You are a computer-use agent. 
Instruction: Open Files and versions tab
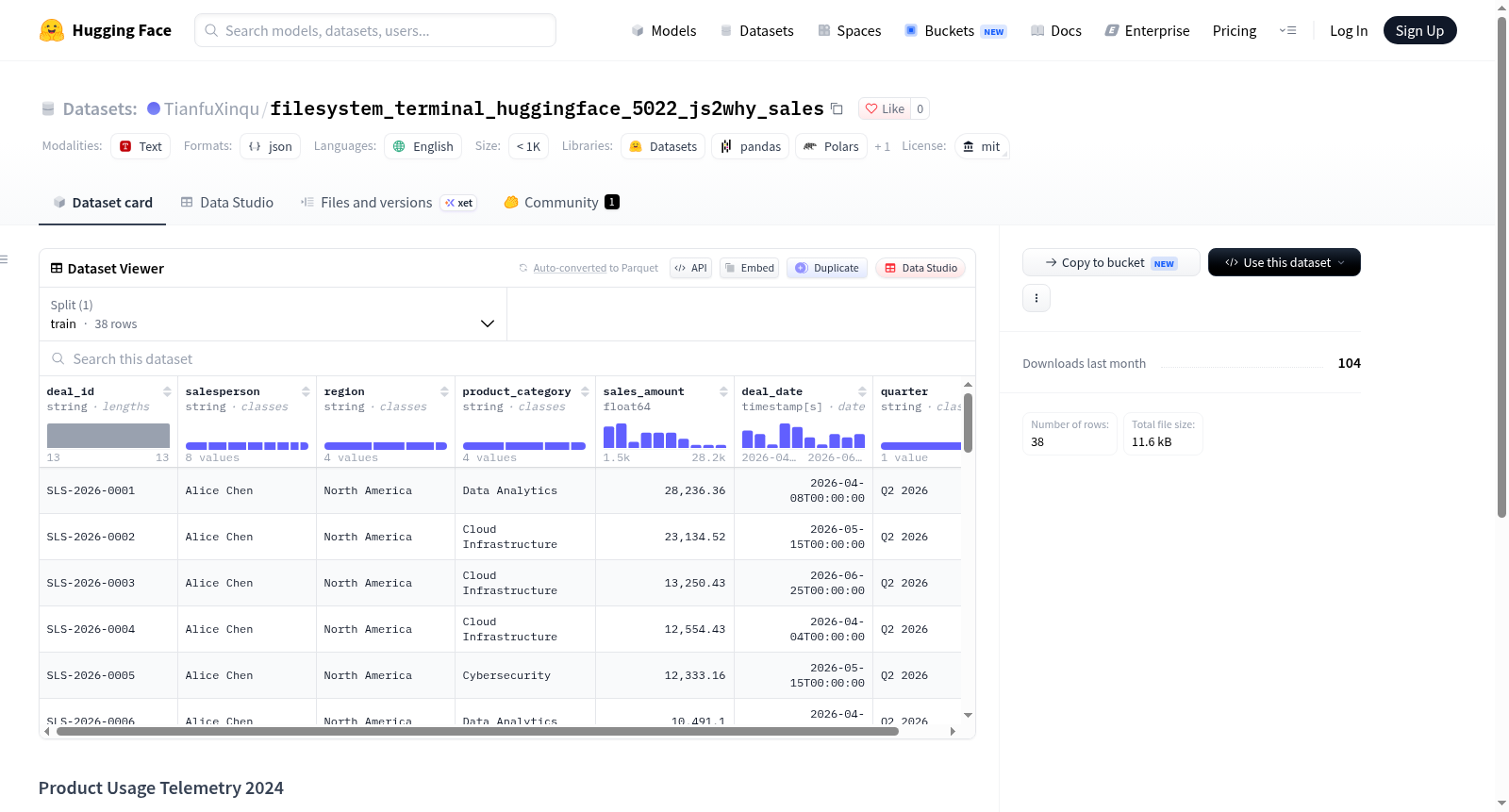pos(389,202)
